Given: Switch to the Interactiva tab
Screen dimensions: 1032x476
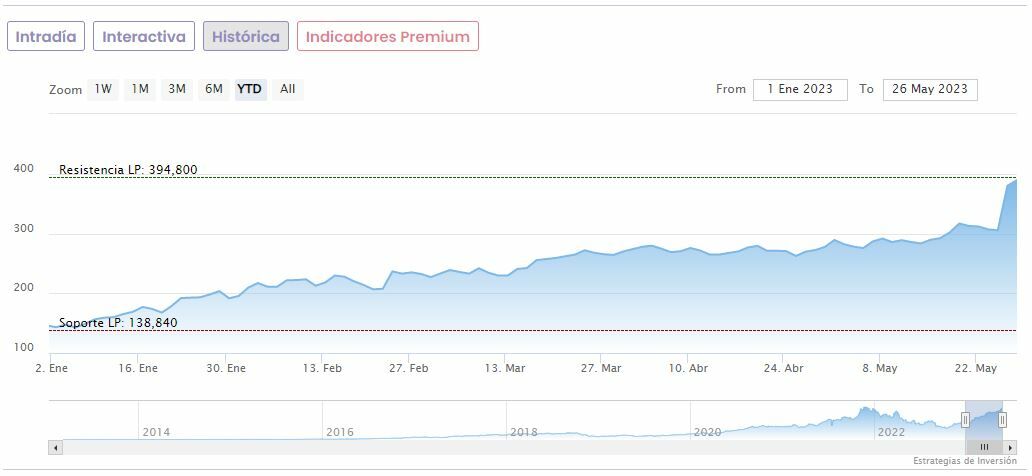Looking at the screenshot, I should (x=144, y=37).
